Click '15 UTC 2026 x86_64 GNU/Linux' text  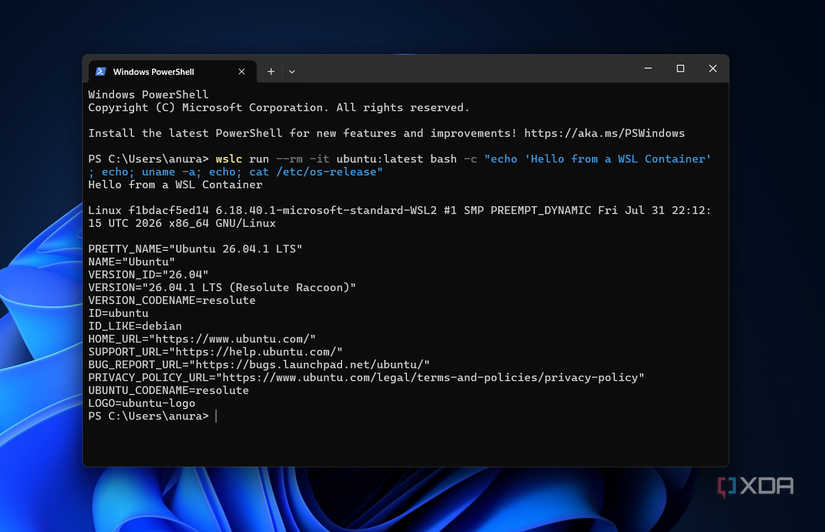click(182, 223)
